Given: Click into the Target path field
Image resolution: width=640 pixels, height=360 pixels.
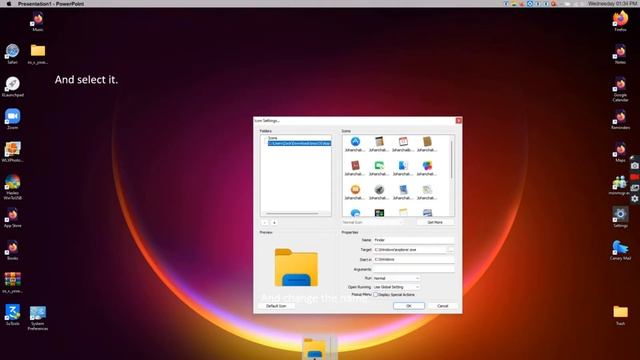Looking at the screenshot, I should point(410,249).
